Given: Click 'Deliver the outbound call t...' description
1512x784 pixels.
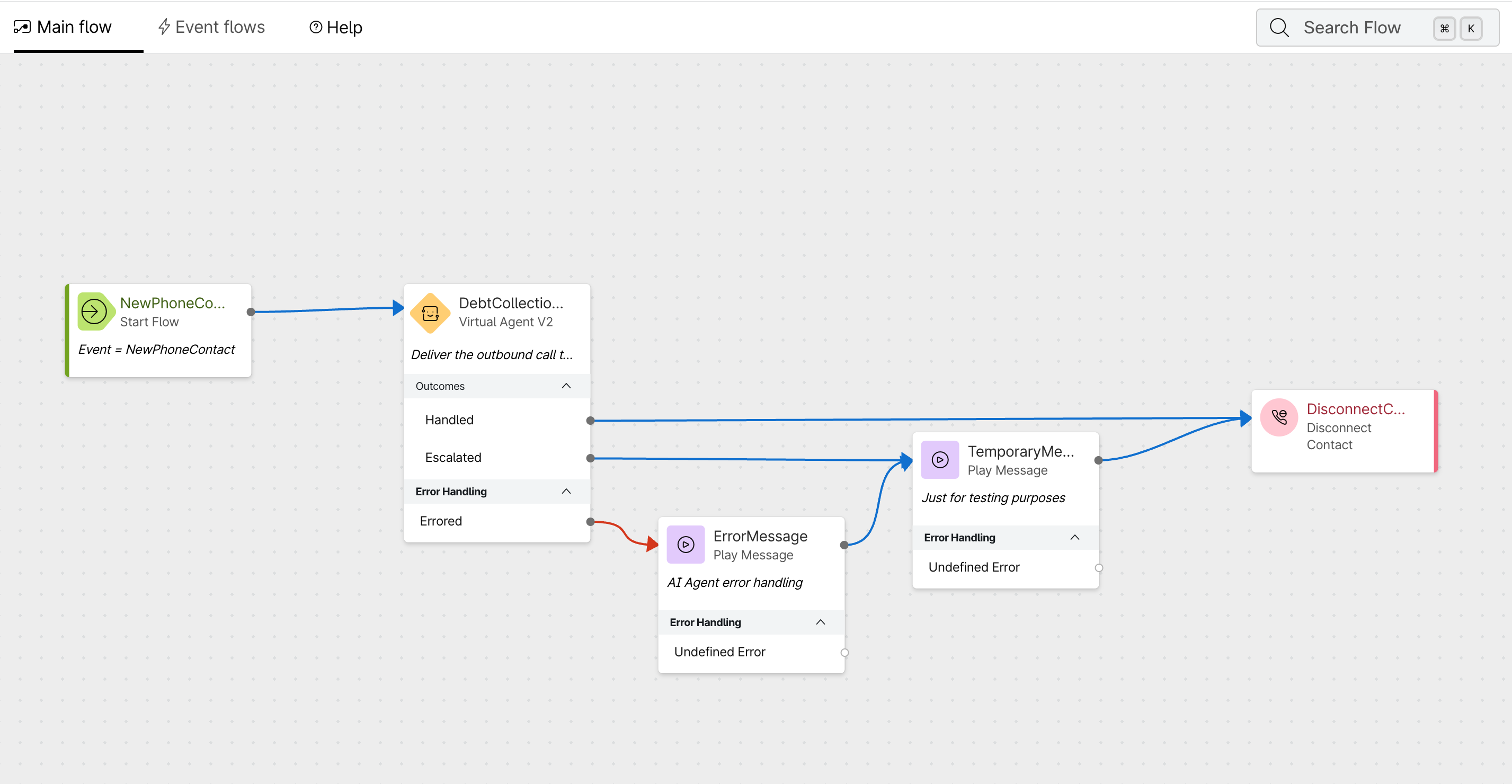Looking at the screenshot, I should [x=492, y=354].
